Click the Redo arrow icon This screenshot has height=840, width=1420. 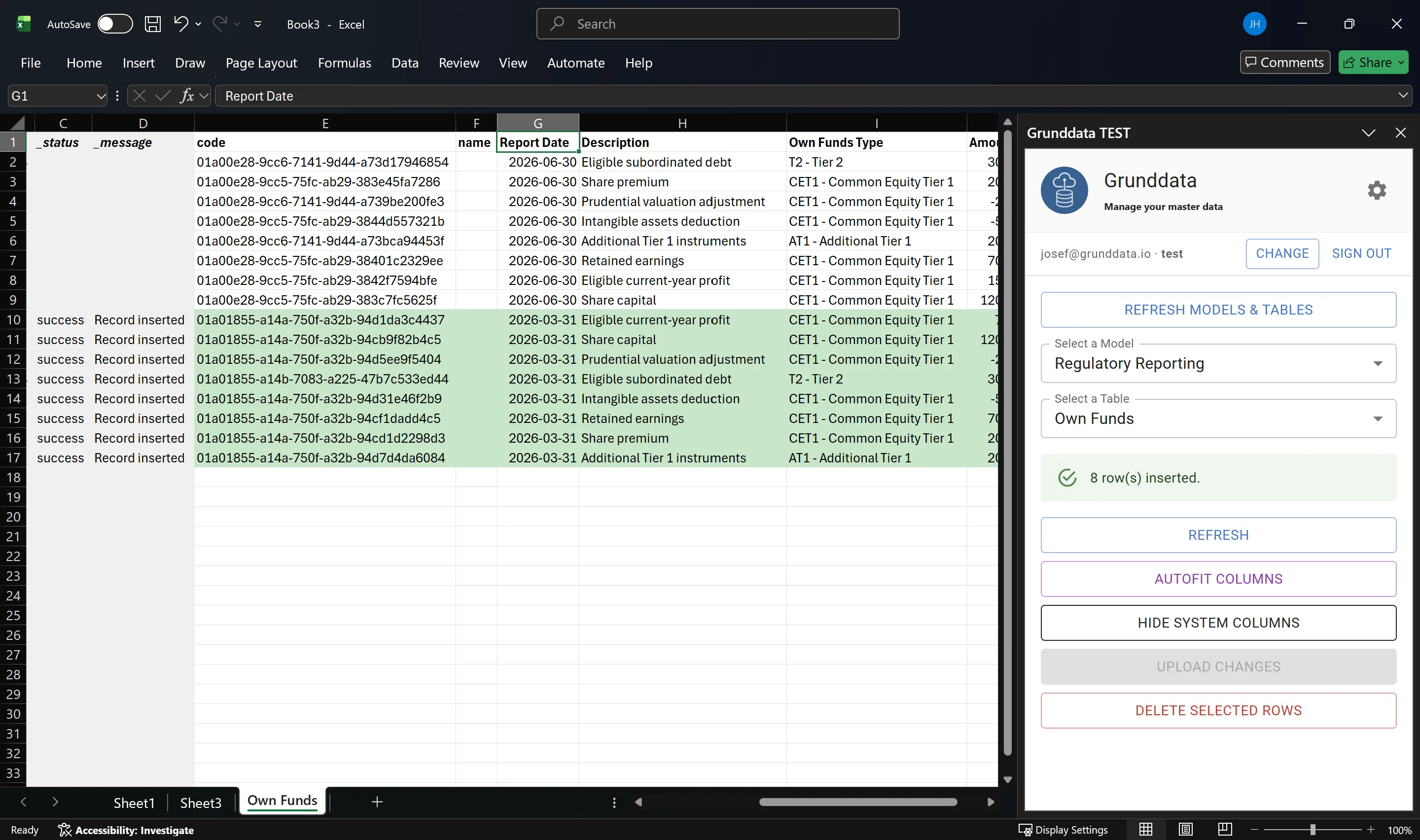point(219,24)
